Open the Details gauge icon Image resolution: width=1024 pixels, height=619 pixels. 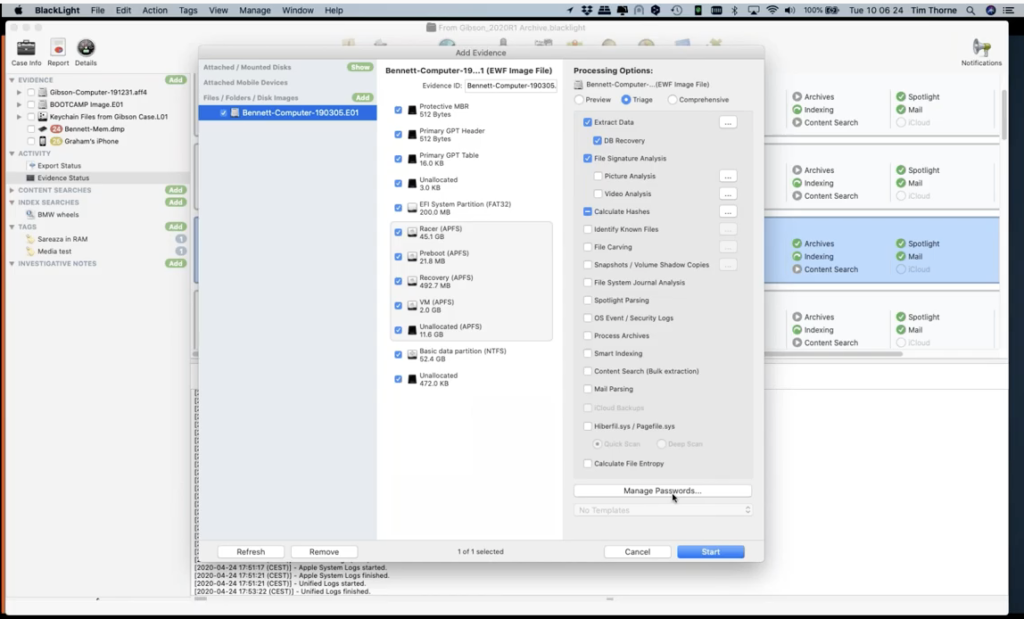[x=86, y=48]
